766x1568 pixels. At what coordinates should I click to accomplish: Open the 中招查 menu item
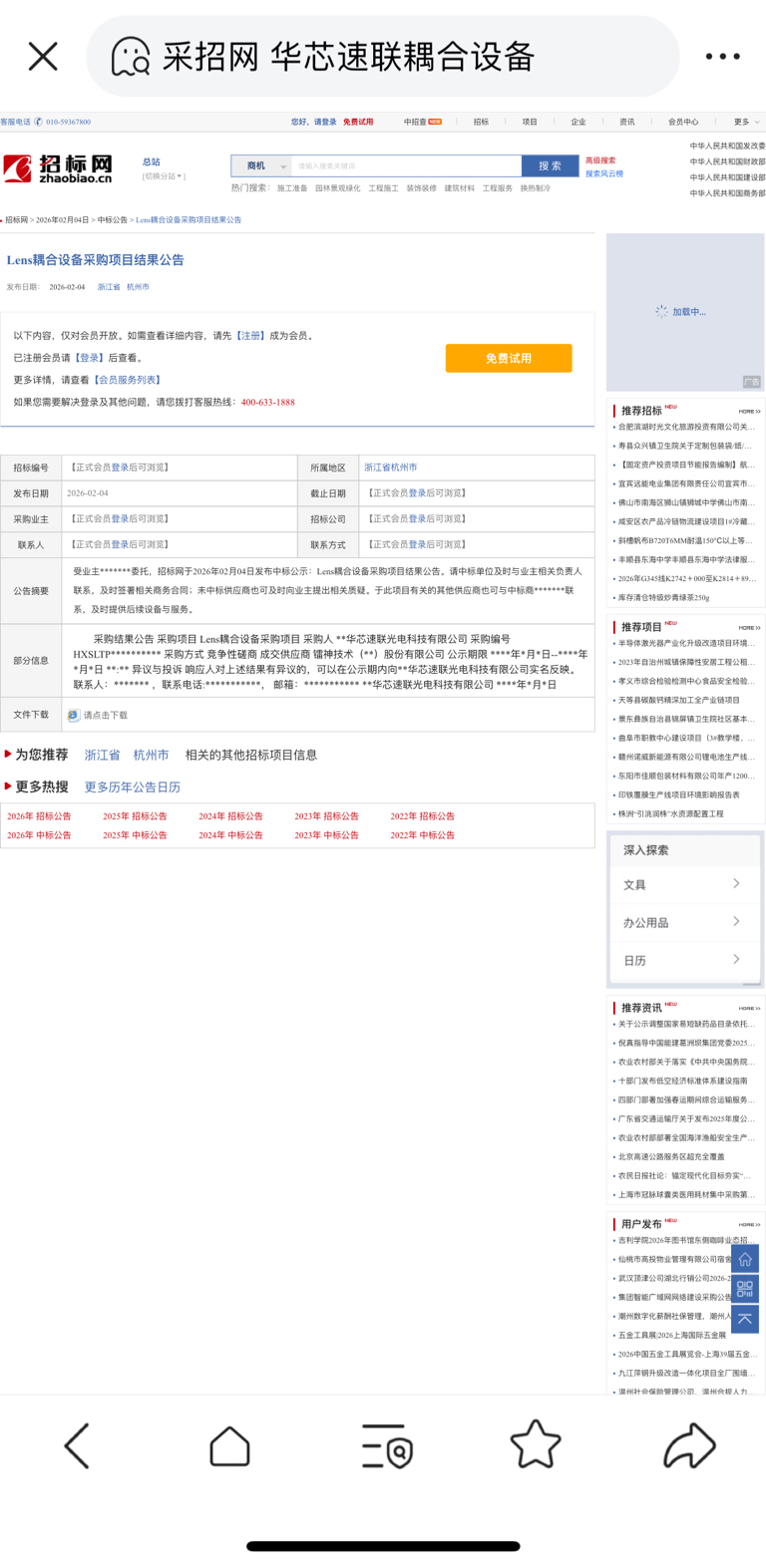422,122
